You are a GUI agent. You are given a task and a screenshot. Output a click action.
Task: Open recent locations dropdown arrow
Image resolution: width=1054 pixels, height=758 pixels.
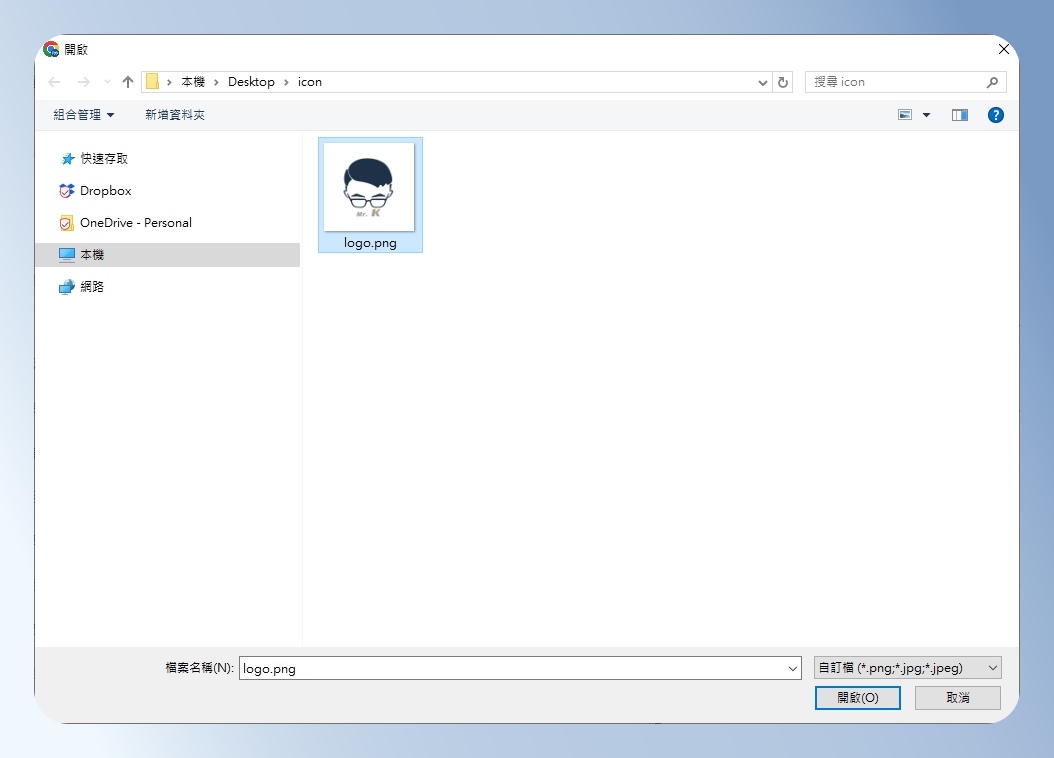(107, 82)
